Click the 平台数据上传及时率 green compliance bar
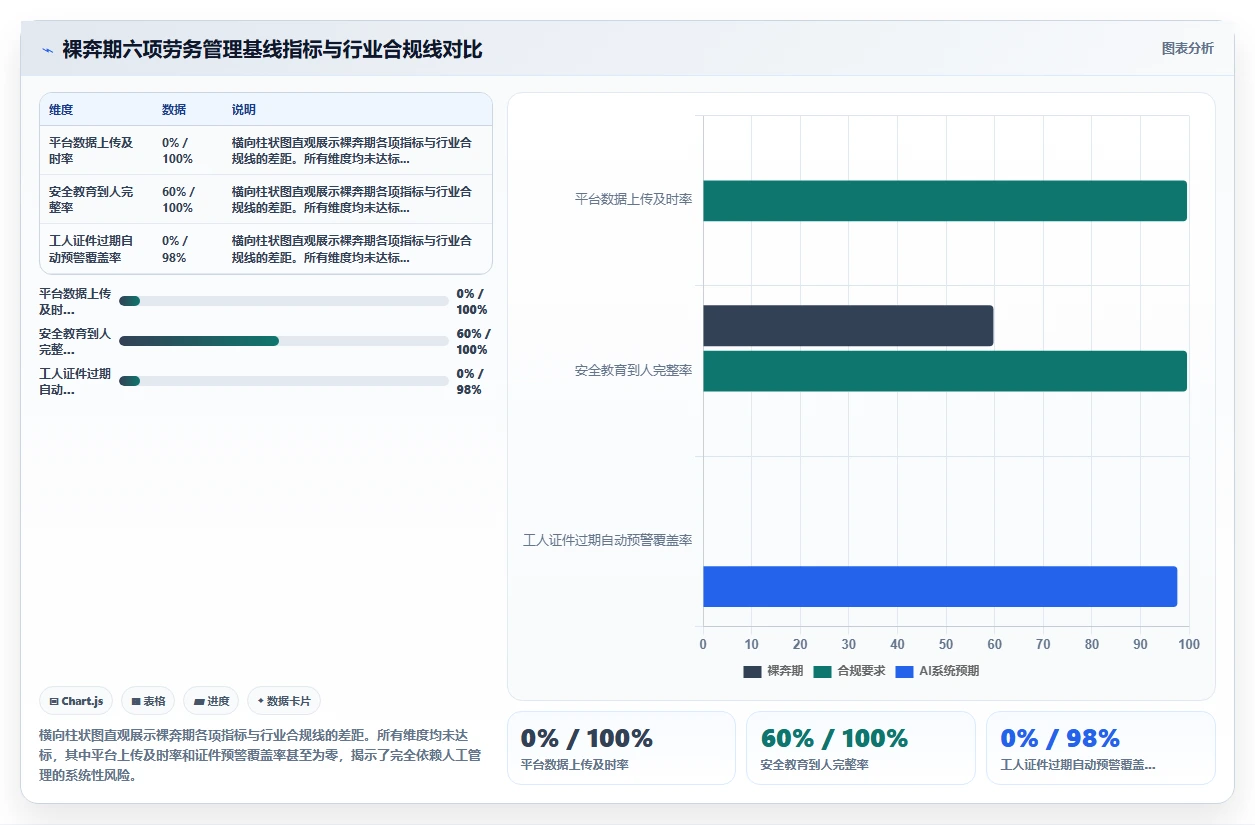This screenshot has width=1255, height=825. [x=945, y=201]
